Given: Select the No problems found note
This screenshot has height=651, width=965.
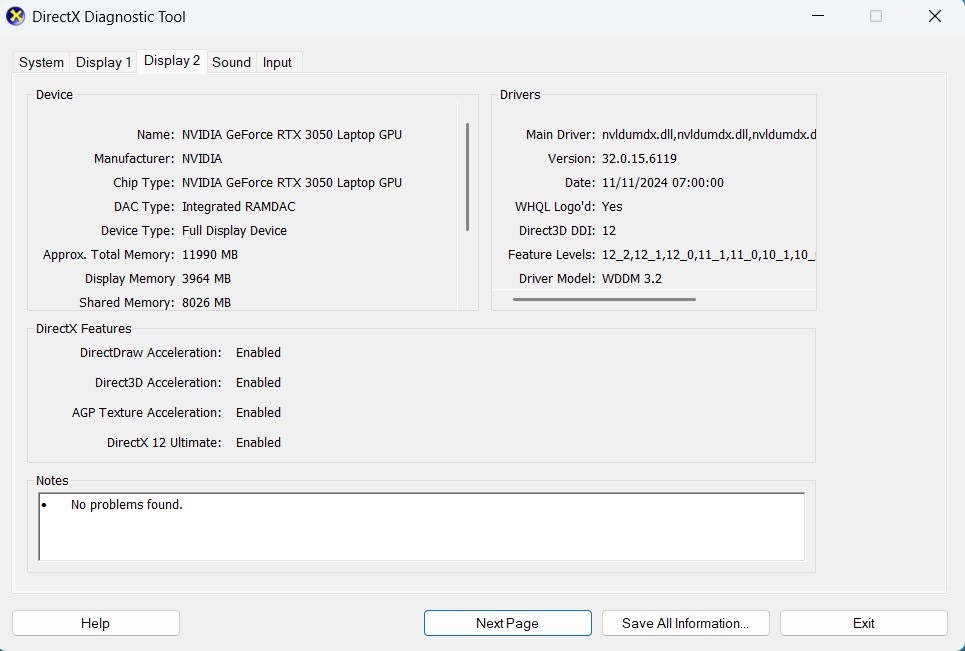Looking at the screenshot, I should [x=126, y=504].
